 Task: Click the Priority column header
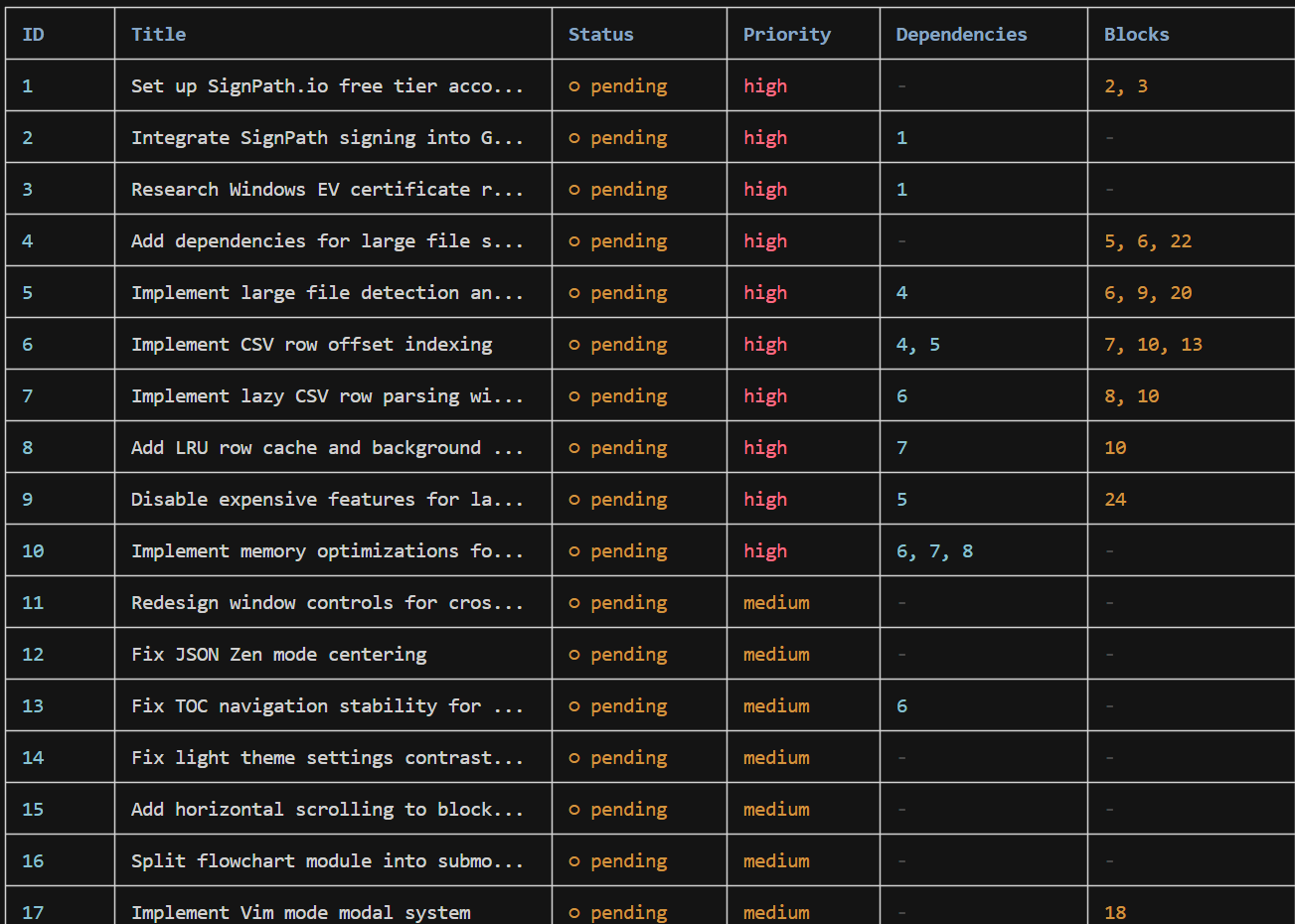point(786,34)
